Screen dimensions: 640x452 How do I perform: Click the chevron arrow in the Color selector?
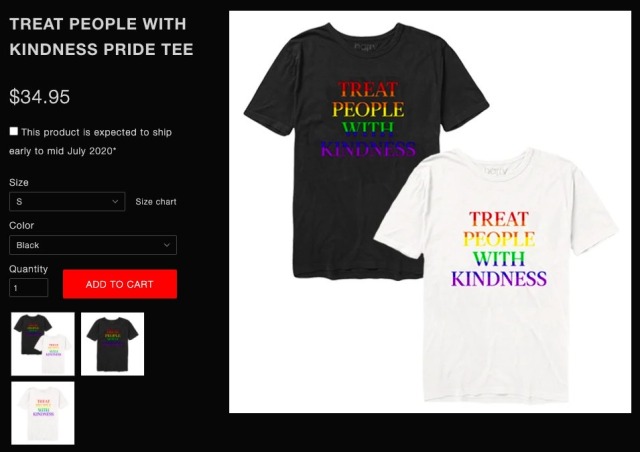coord(167,245)
